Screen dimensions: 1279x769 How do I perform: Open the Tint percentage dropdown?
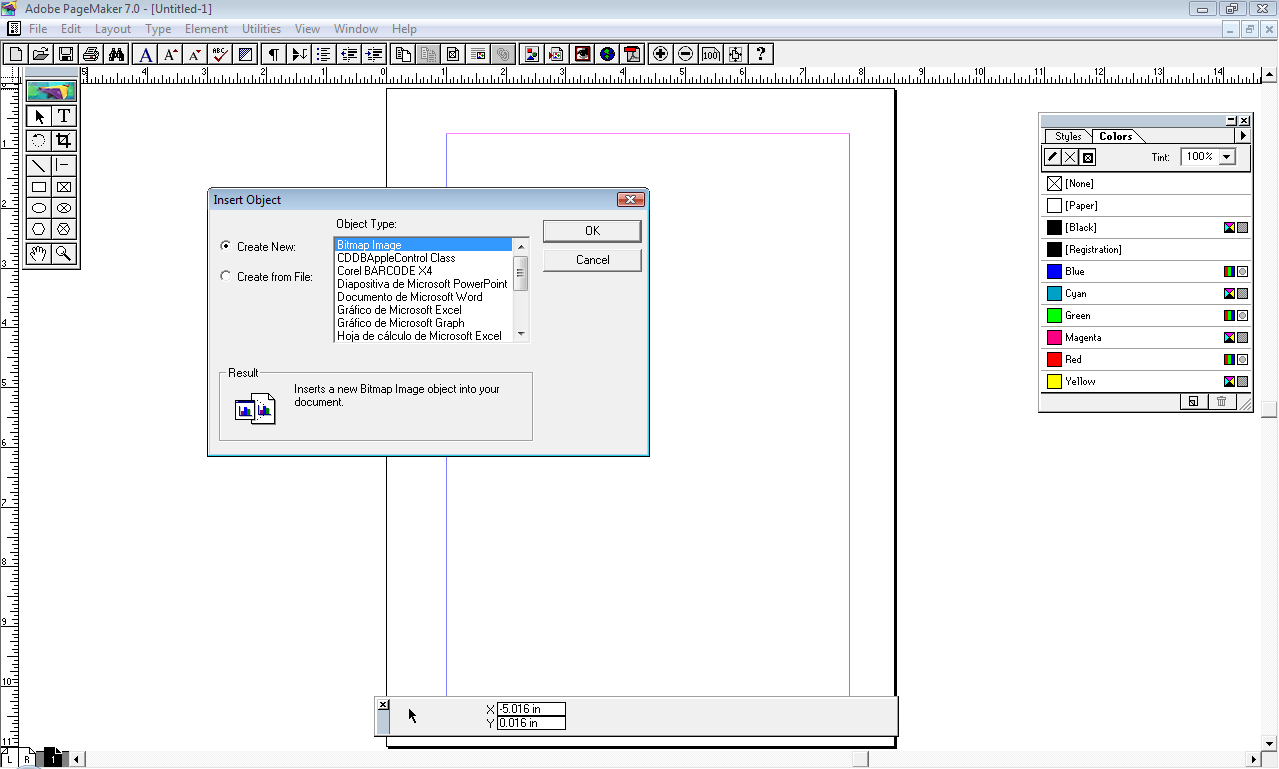pos(1227,157)
